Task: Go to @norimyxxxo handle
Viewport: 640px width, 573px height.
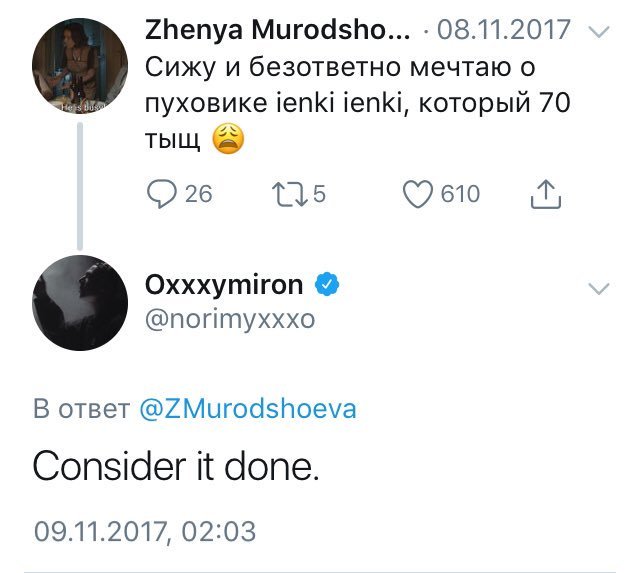Action: 230,320
